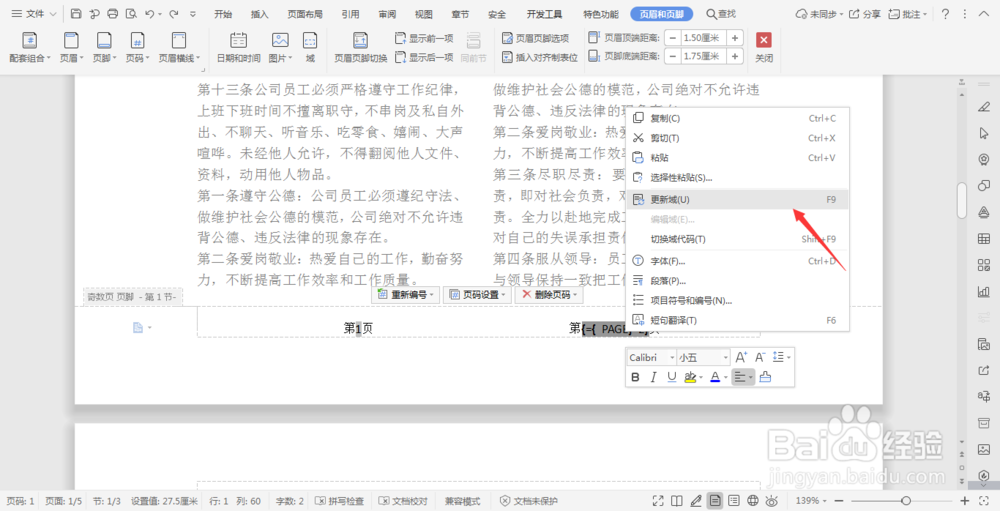Switch to full screen view in status bar

click(x=658, y=501)
